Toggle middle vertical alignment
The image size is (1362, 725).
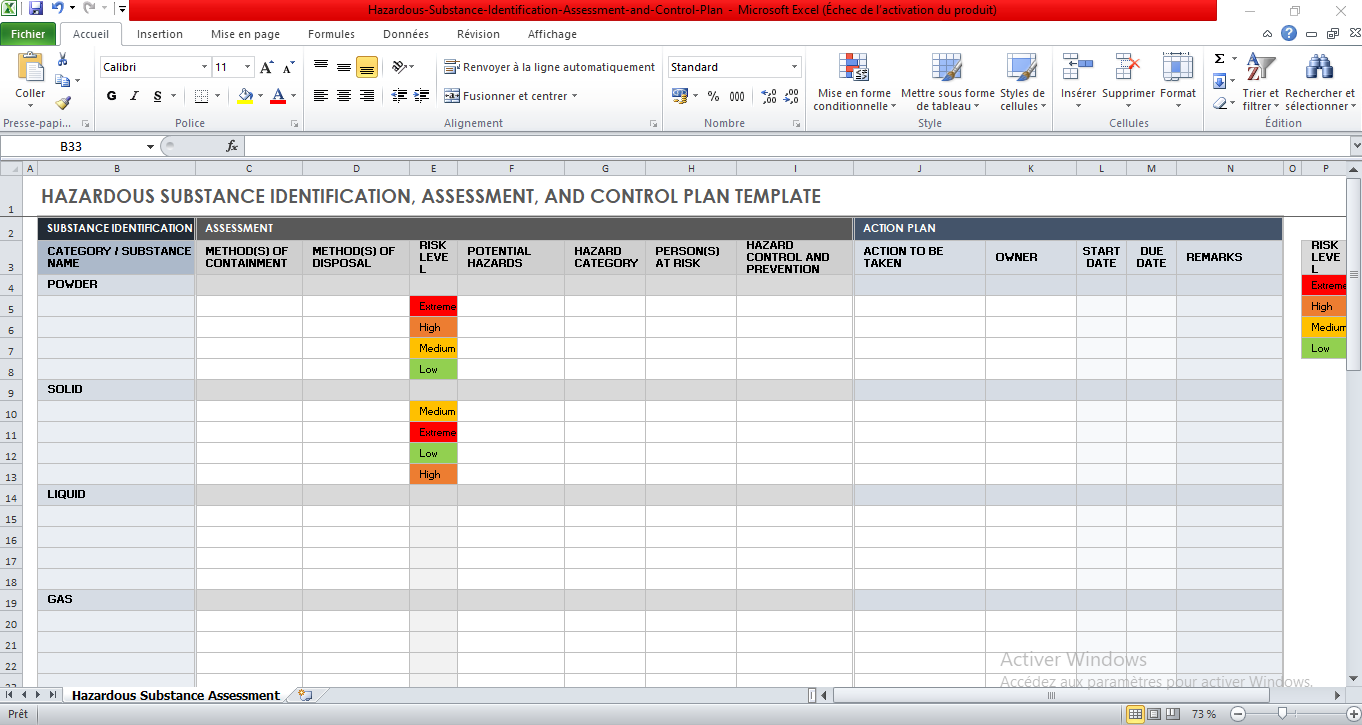(x=344, y=67)
